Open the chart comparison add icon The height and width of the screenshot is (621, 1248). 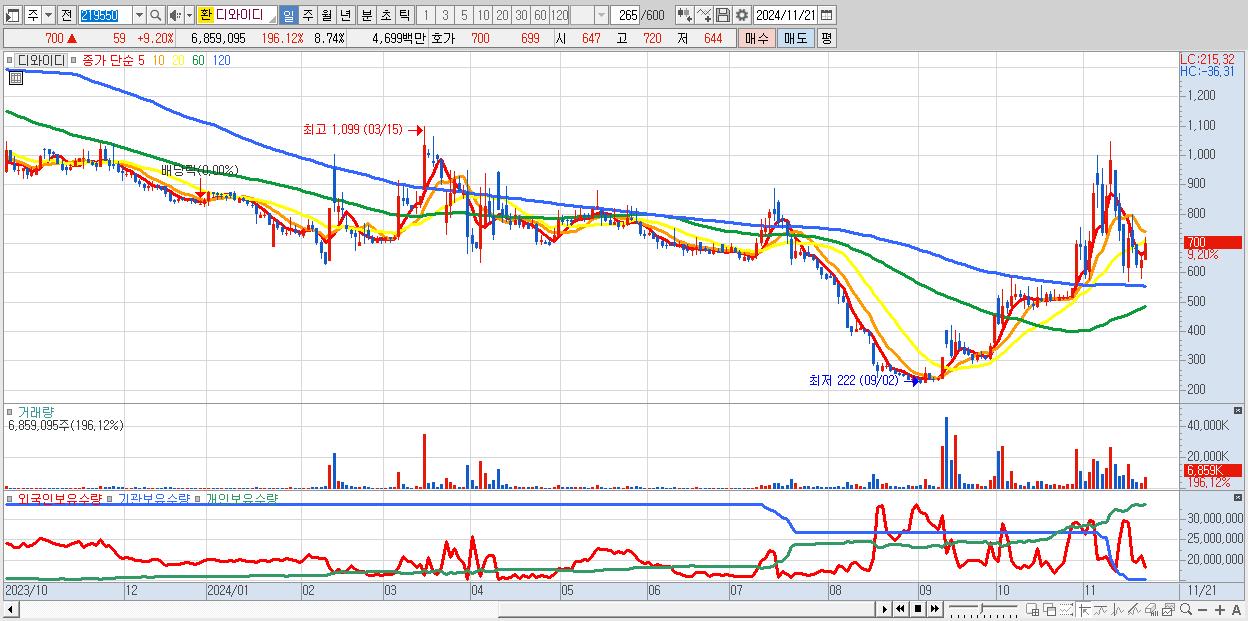684,15
